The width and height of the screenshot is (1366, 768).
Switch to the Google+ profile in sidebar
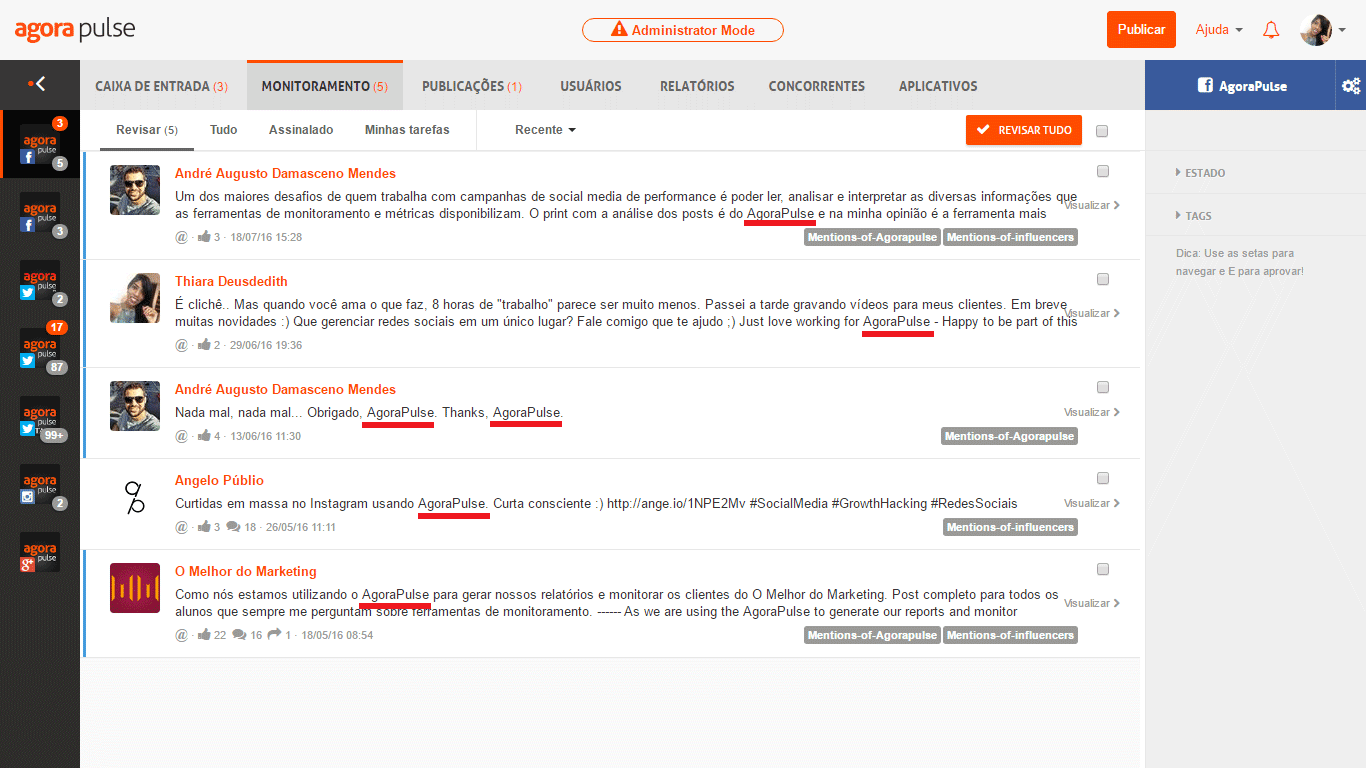pyautogui.click(x=40, y=552)
